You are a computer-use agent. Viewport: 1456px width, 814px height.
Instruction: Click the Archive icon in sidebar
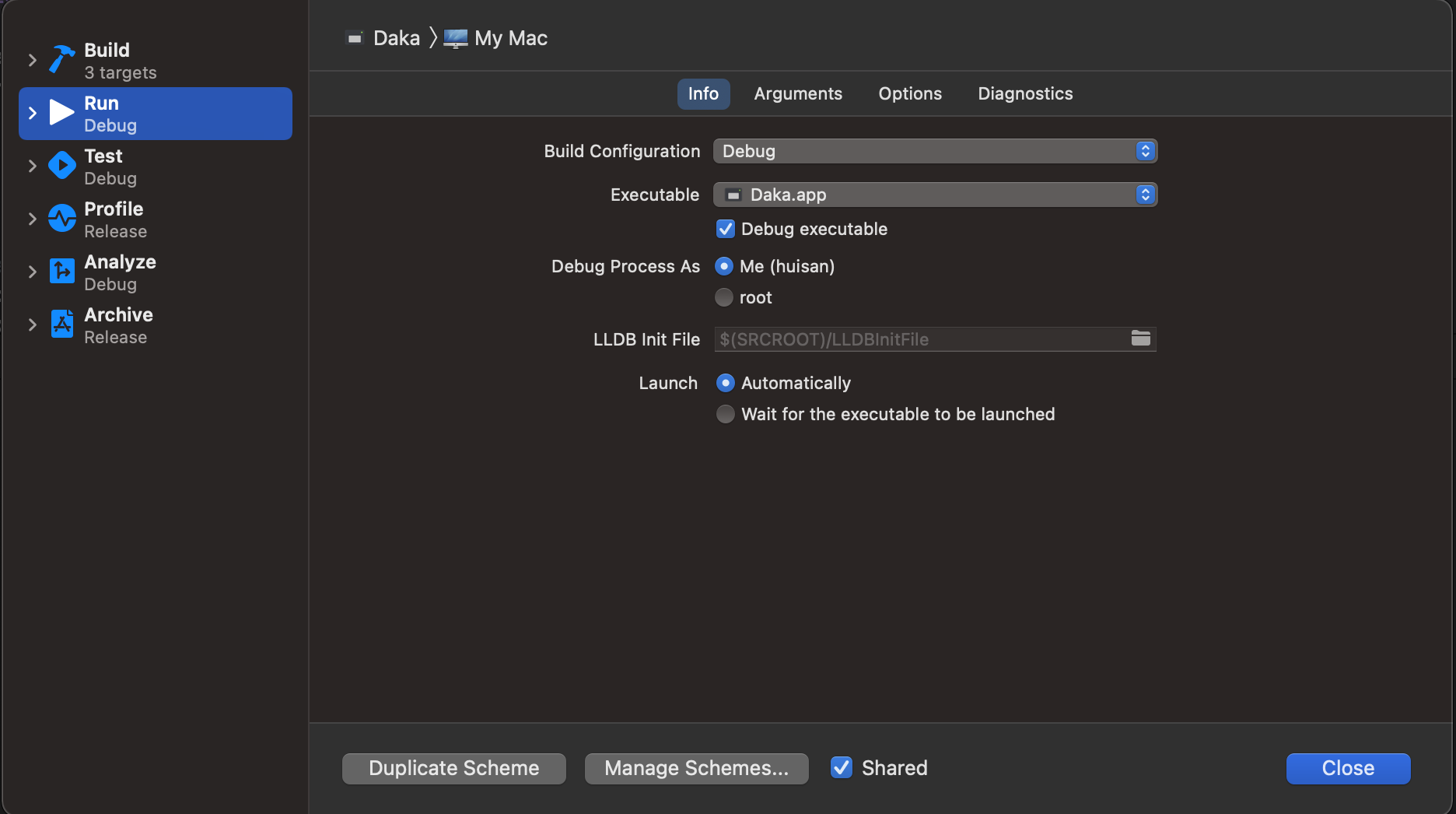(61, 324)
